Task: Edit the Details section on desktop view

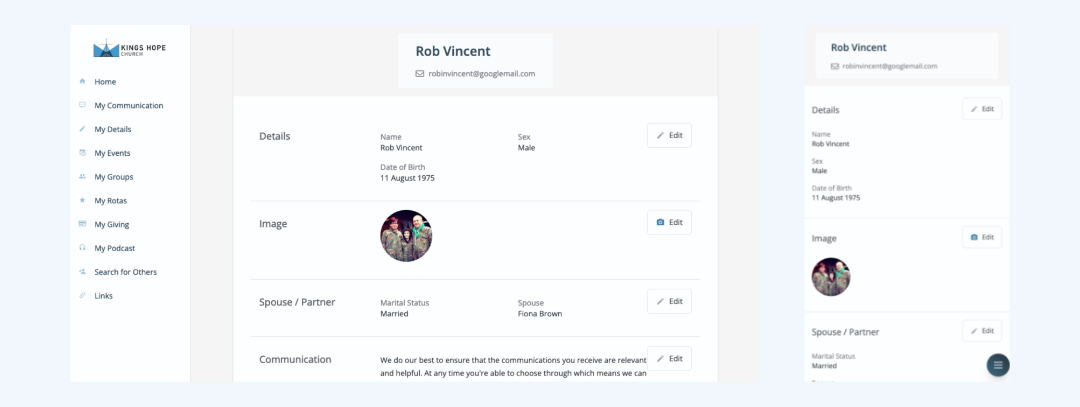Action: [x=669, y=136]
